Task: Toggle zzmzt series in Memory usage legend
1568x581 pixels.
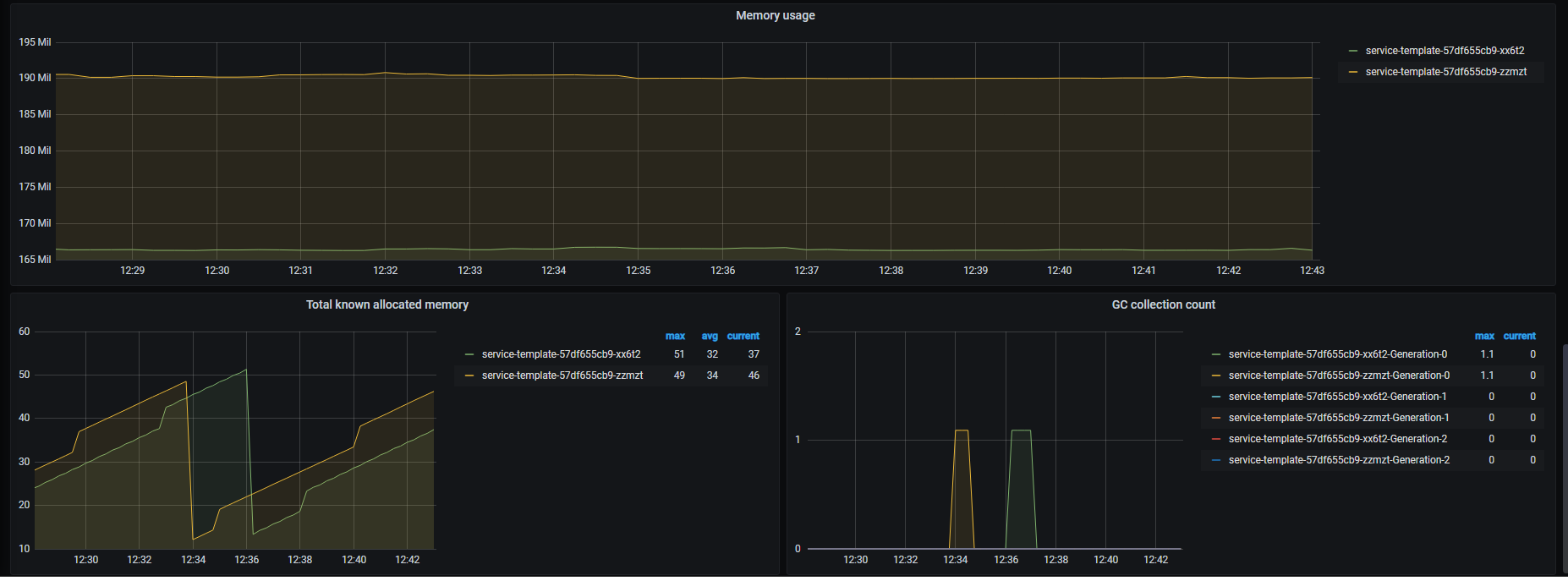Action: pos(1446,72)
